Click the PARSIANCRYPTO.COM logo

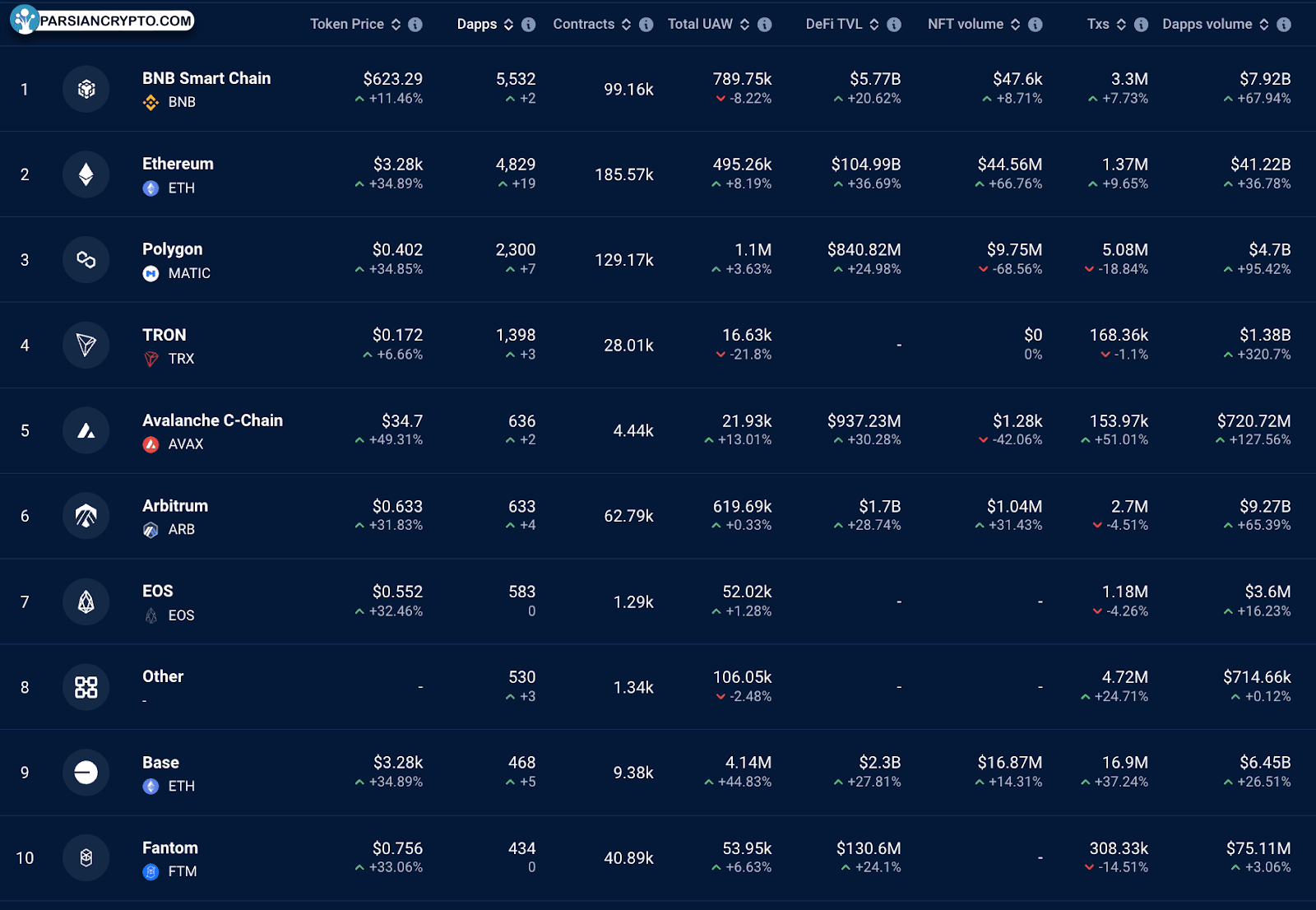click(x=103, y=20)
